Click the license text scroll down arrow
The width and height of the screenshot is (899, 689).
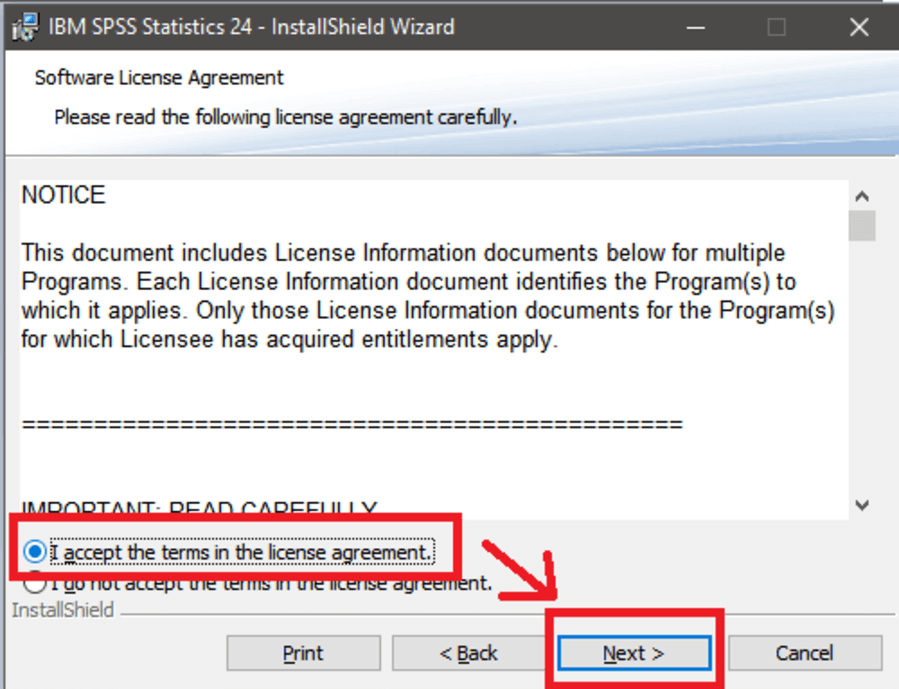pos(862,505)
